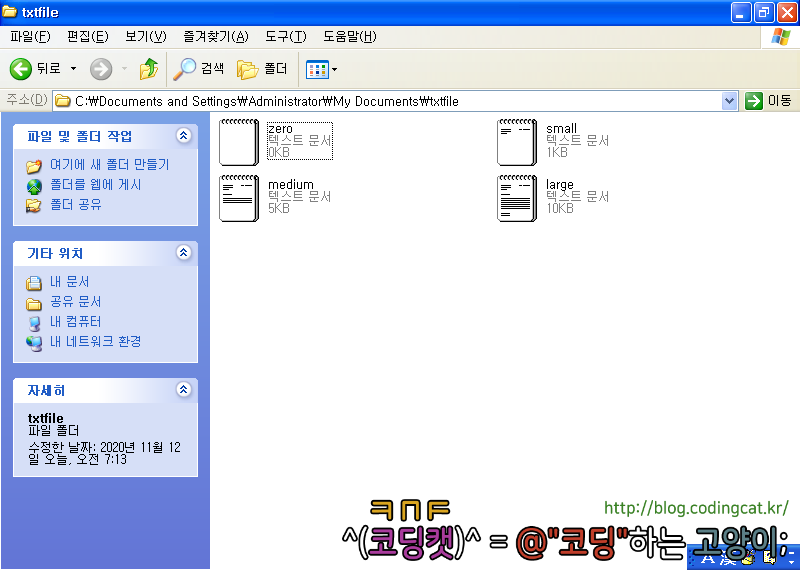This screenshot has height=570, width=800.
Task: Select the zero text file icon
Action: coord(239,142)
